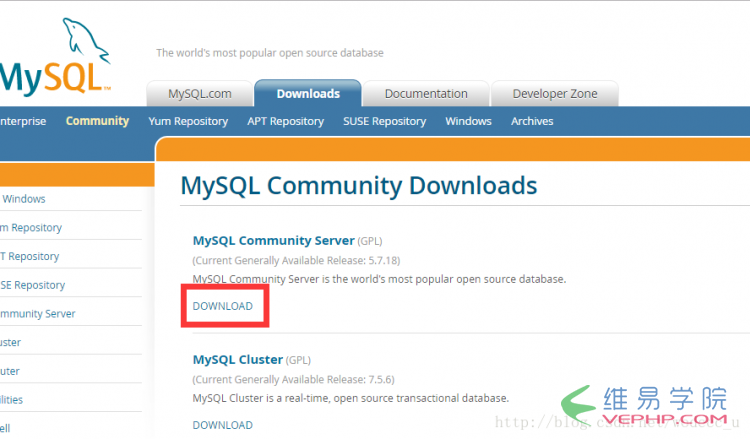Click the release text mentioning 5.7.18

[x=296, y=261]
